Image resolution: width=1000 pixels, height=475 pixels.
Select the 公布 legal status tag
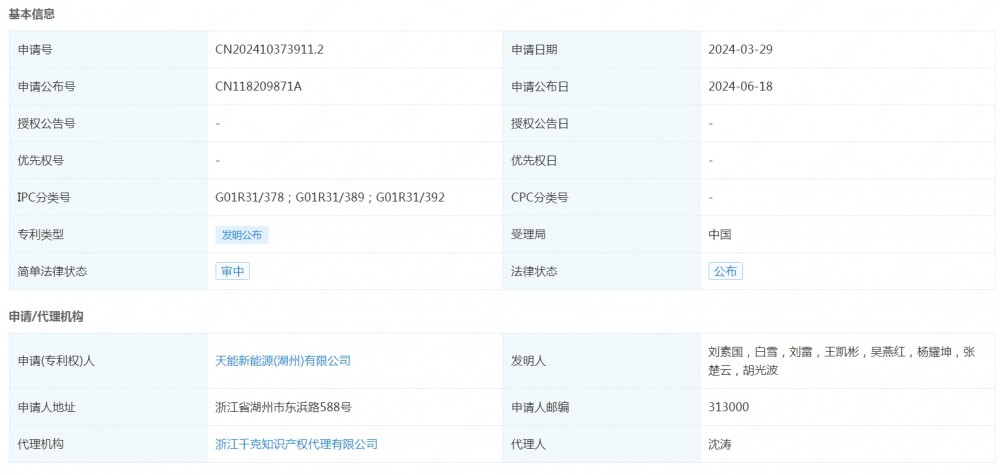coord(725,271)
